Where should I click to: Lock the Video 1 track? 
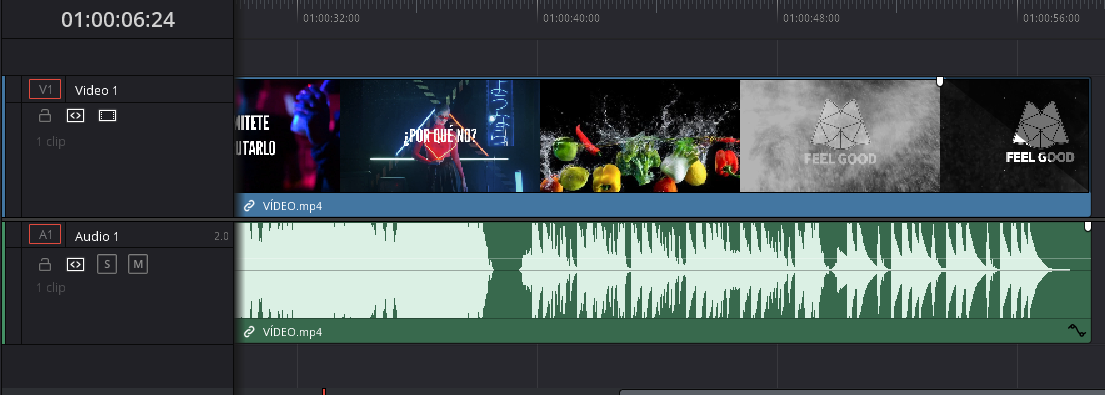[44, 115]
